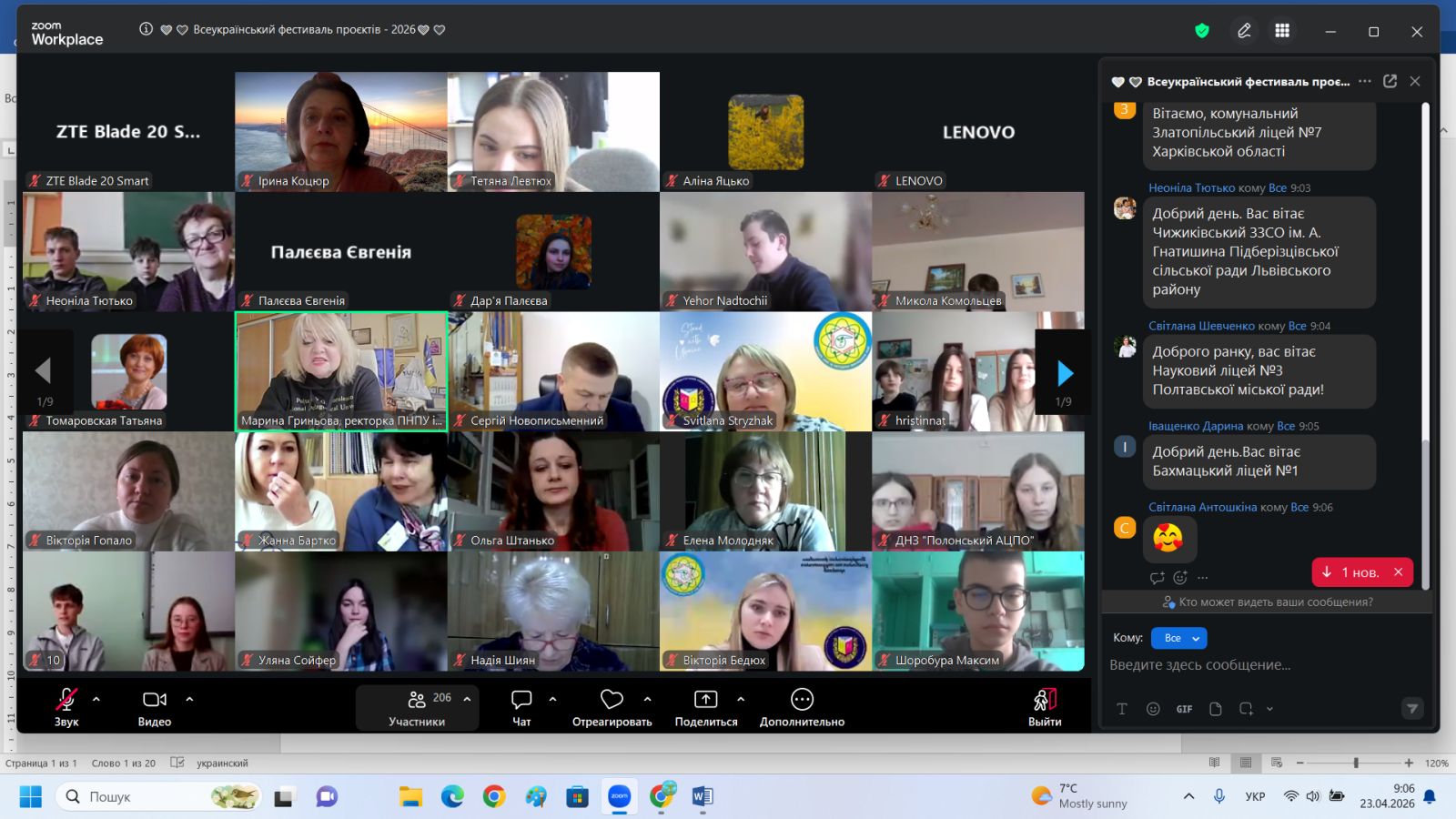
Task: Toggle the Чат chat panel
Action: click(x=521, y=705)
